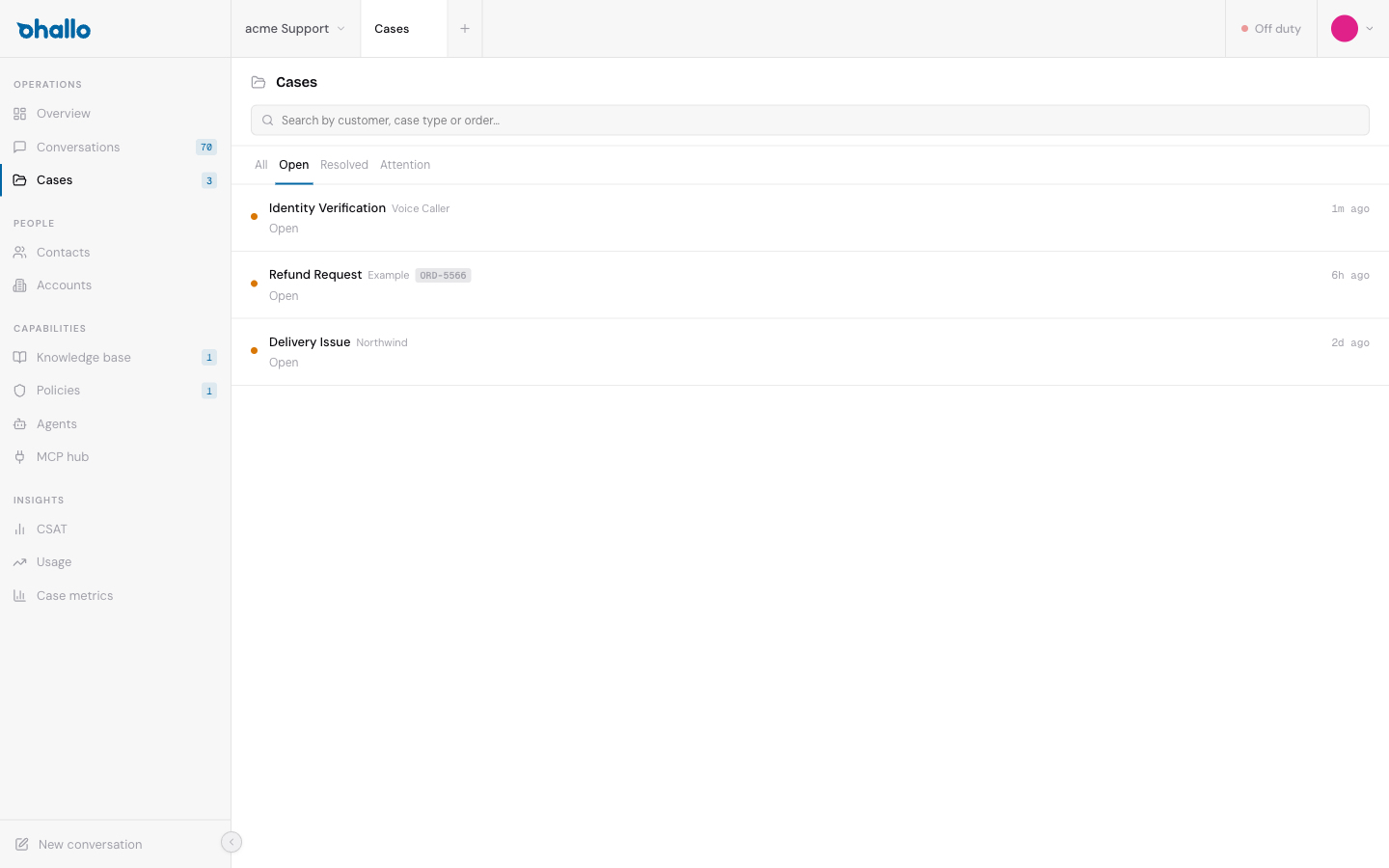Screen dimensions: 1389x868
Task: Select the Contacts people icon
Action: (x=19, y=253)
